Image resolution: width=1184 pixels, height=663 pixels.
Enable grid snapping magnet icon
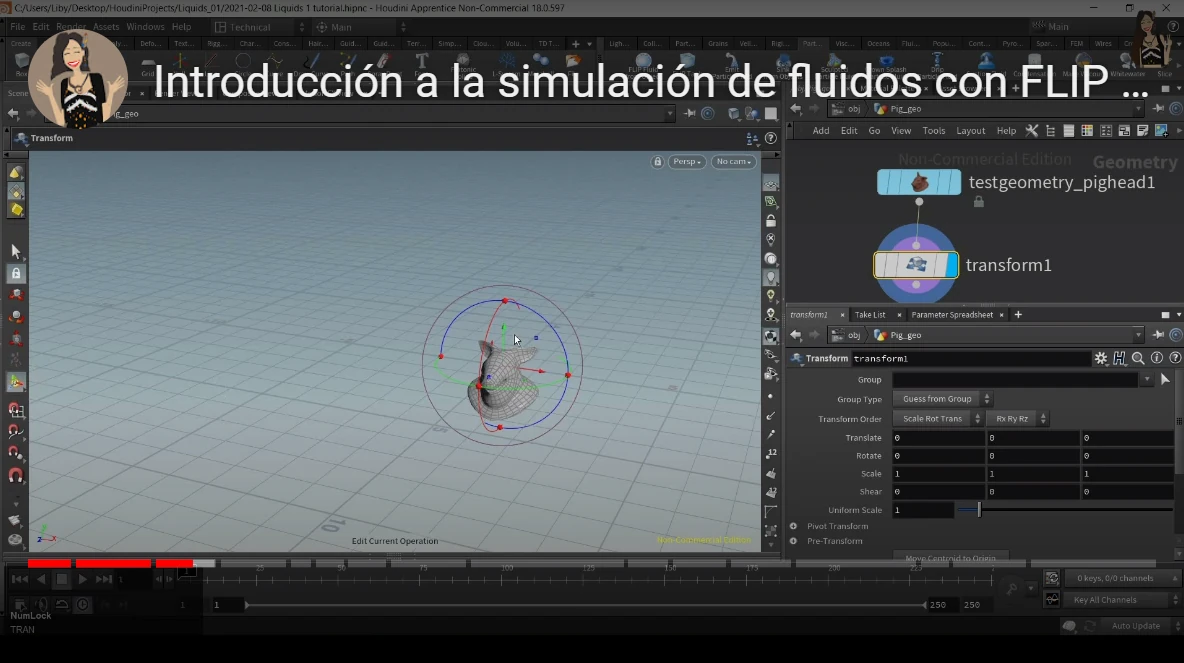coord(16,410)
